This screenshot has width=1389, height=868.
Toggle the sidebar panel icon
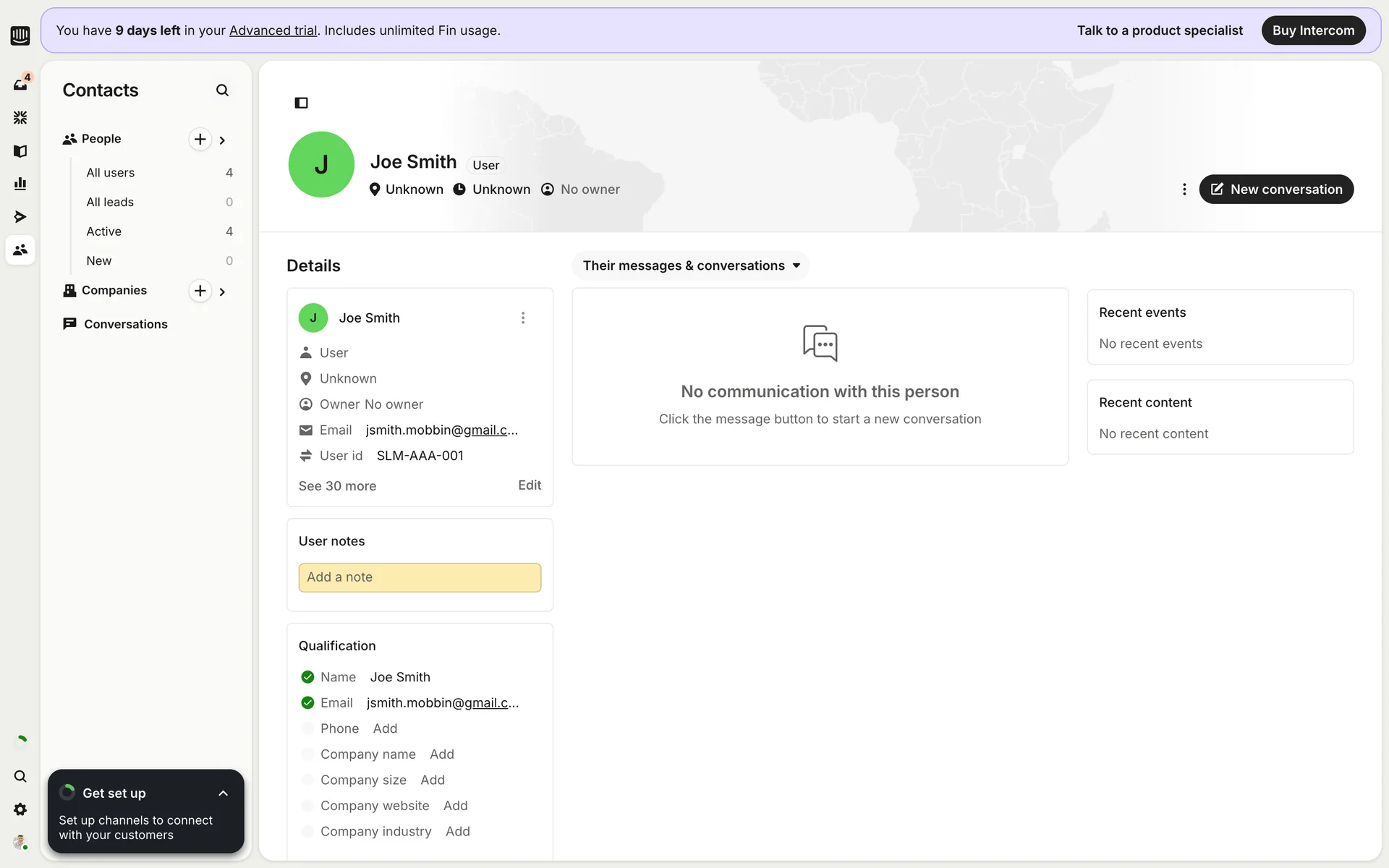point(301,103)
